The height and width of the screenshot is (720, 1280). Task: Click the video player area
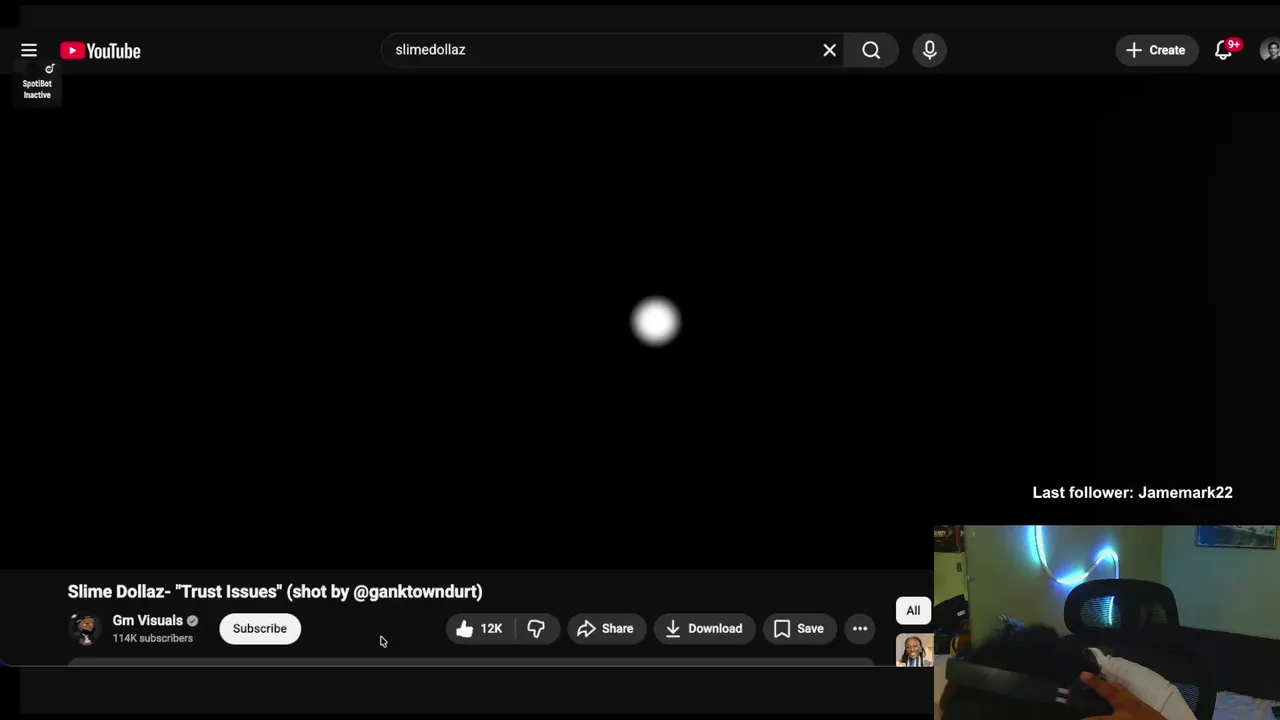click(640, 320)
